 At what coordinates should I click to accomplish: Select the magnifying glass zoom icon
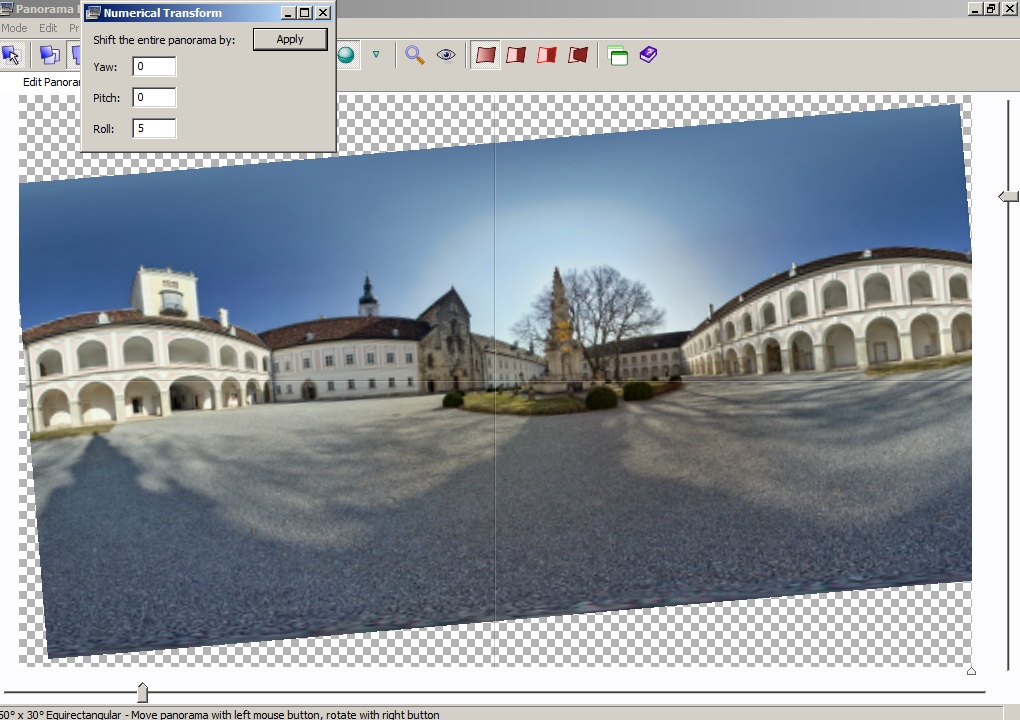click(x=415, y=55)
